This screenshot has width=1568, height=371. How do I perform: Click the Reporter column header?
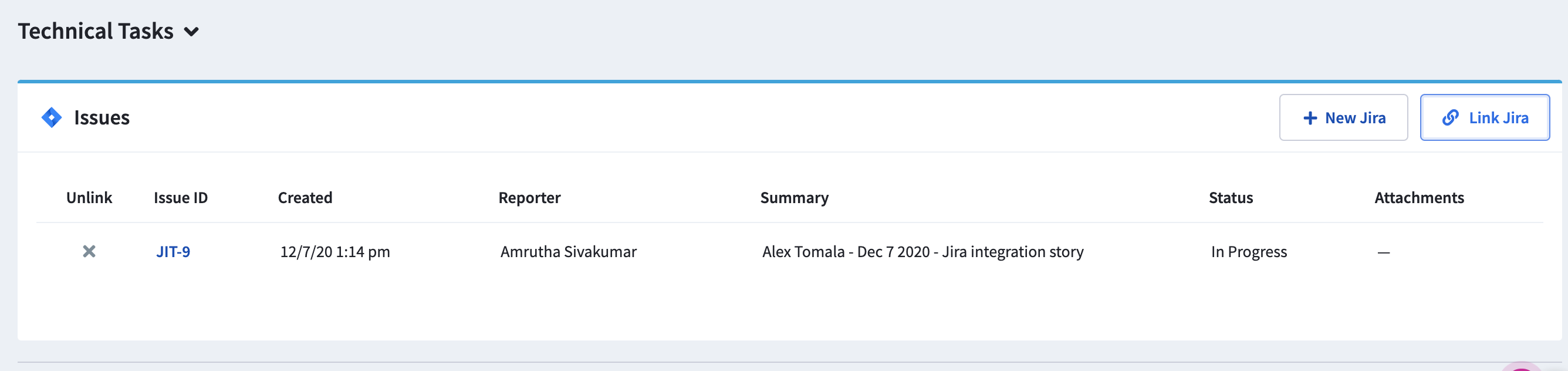pos(529,198)
